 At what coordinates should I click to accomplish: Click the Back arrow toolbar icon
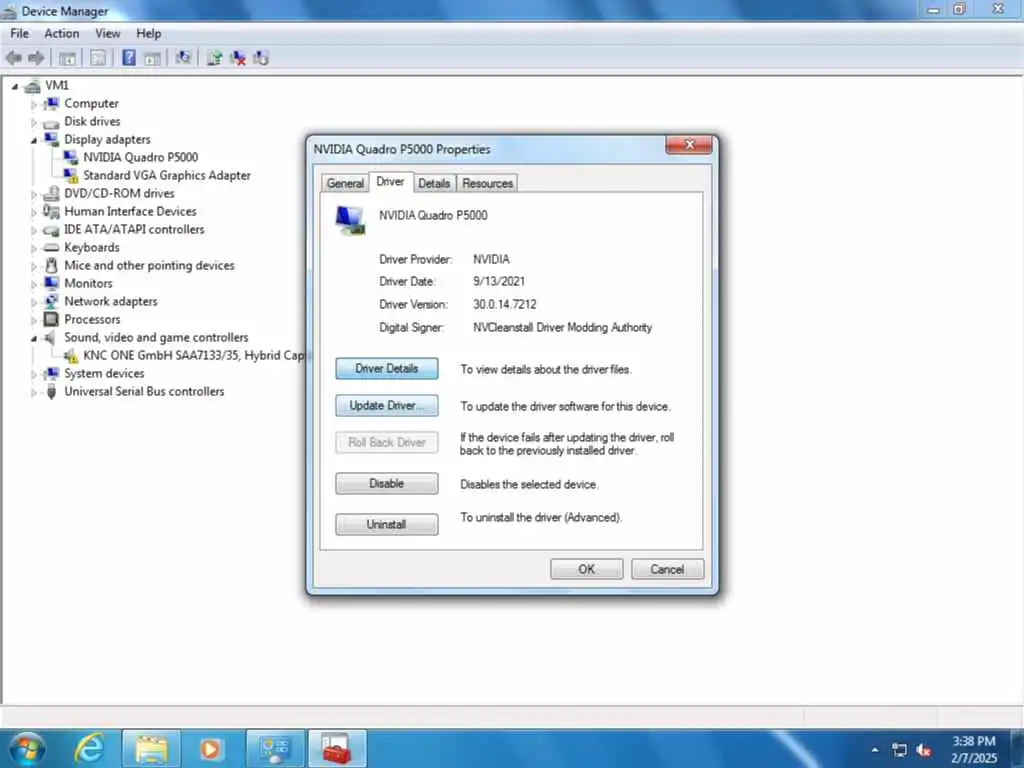coord(13,58)
